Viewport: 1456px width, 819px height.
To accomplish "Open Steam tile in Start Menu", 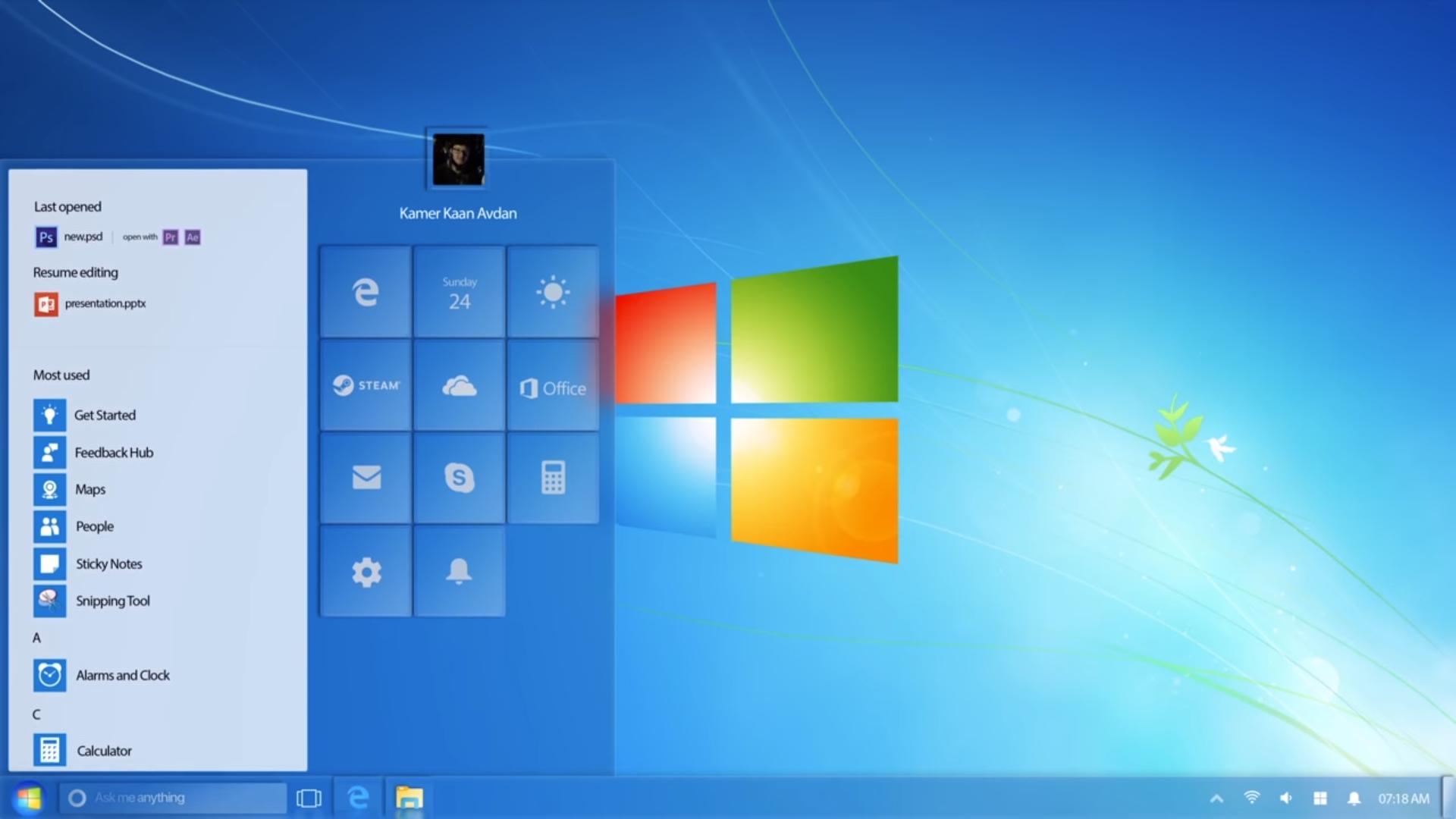I will point(365,385).
